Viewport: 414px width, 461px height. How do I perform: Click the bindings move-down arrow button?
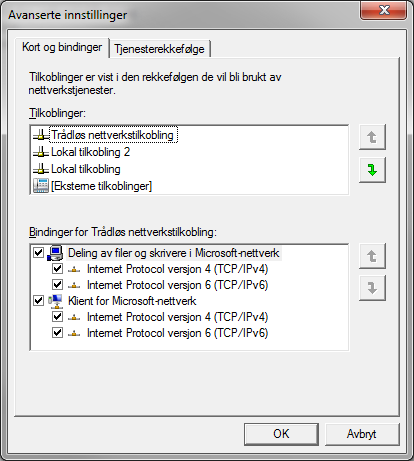(372, 288)
